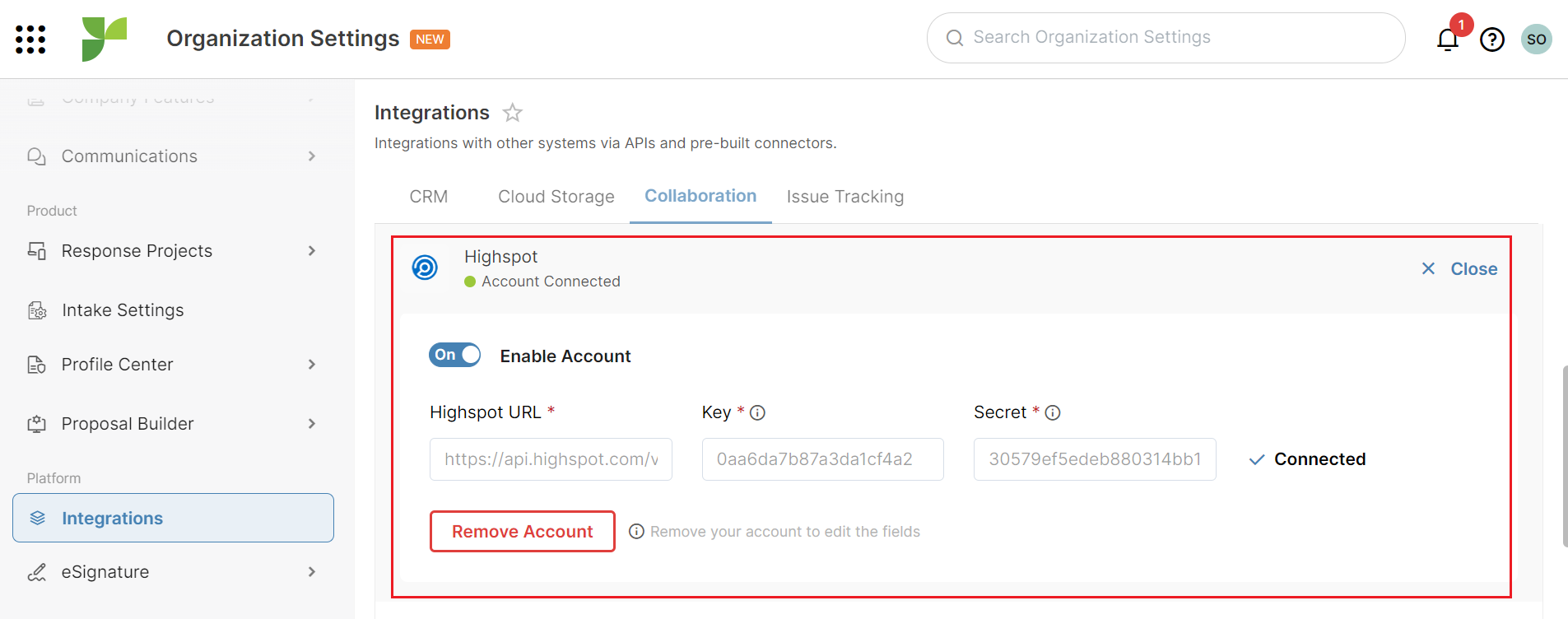This screenshot has height=619, width=1568.
Task: Click the Secret input field
Action: click(x=1095, y=459)
